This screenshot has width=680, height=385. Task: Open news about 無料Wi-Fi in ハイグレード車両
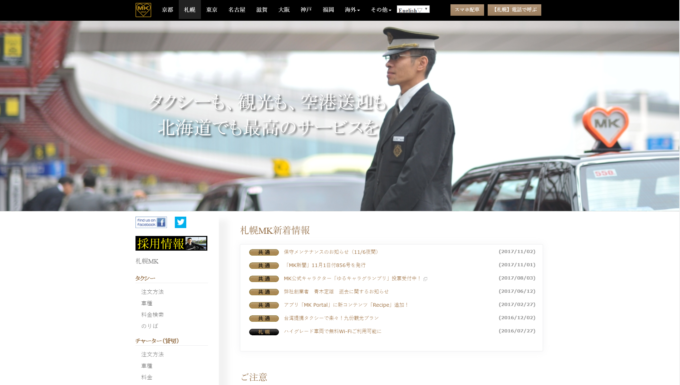point(333,331)
